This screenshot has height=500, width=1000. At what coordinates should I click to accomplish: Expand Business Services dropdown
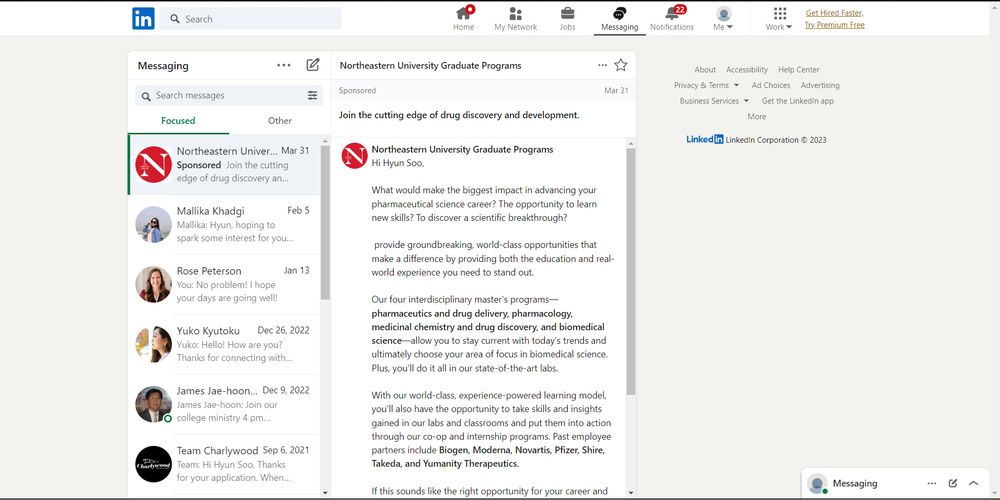[714, 101]
